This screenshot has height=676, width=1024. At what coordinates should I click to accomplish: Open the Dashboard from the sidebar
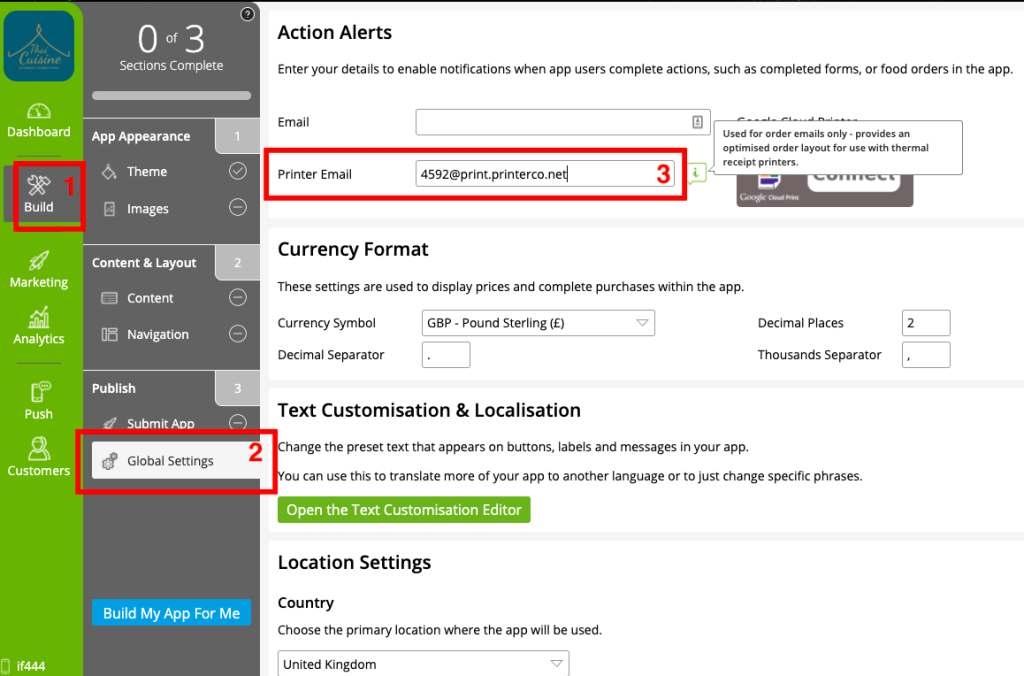point(38,120)
